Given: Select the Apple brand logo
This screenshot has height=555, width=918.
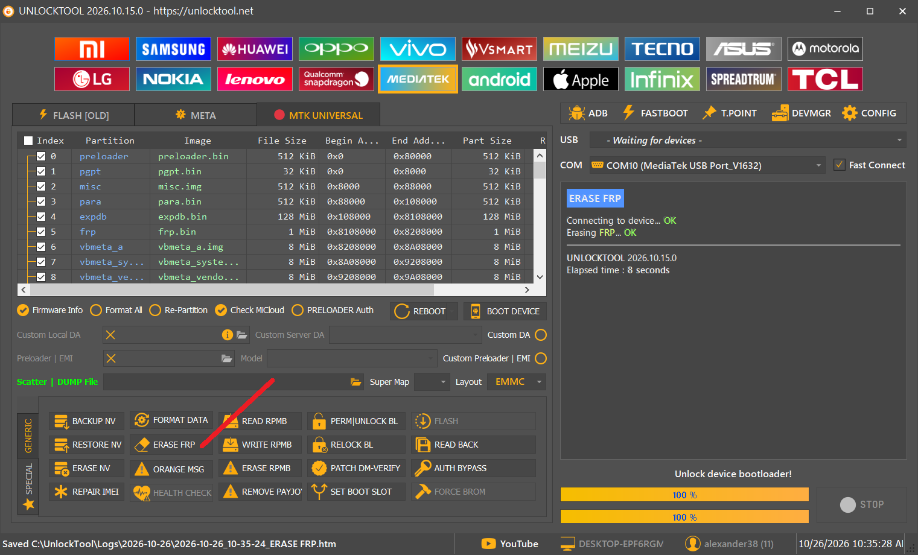Looking at the screenshot, I should 580,79.
